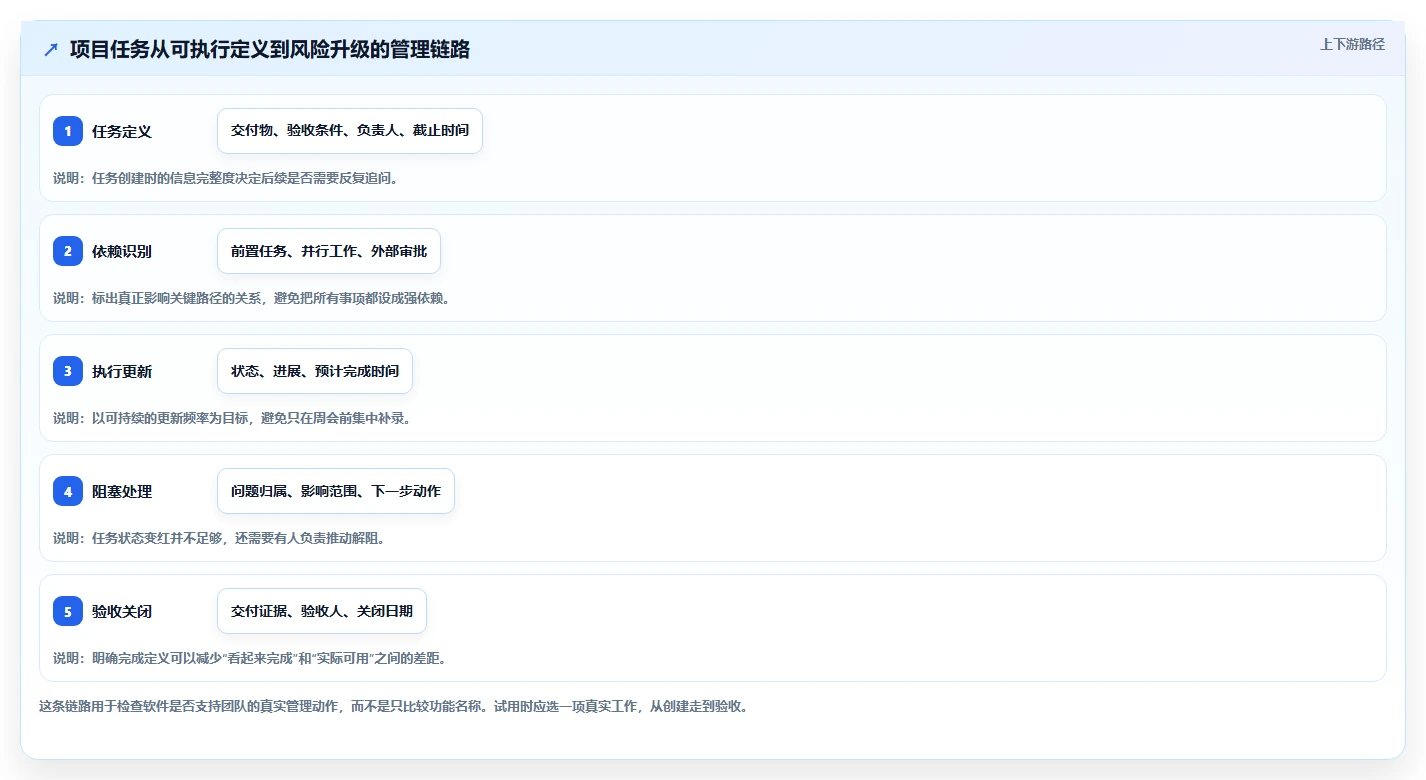Image resolution: width=1426 pixels, height=780 pixels.
Task: Click the 交付物、验收条件、负责人、截止时间 chip
Action: [x=350, y=131]
